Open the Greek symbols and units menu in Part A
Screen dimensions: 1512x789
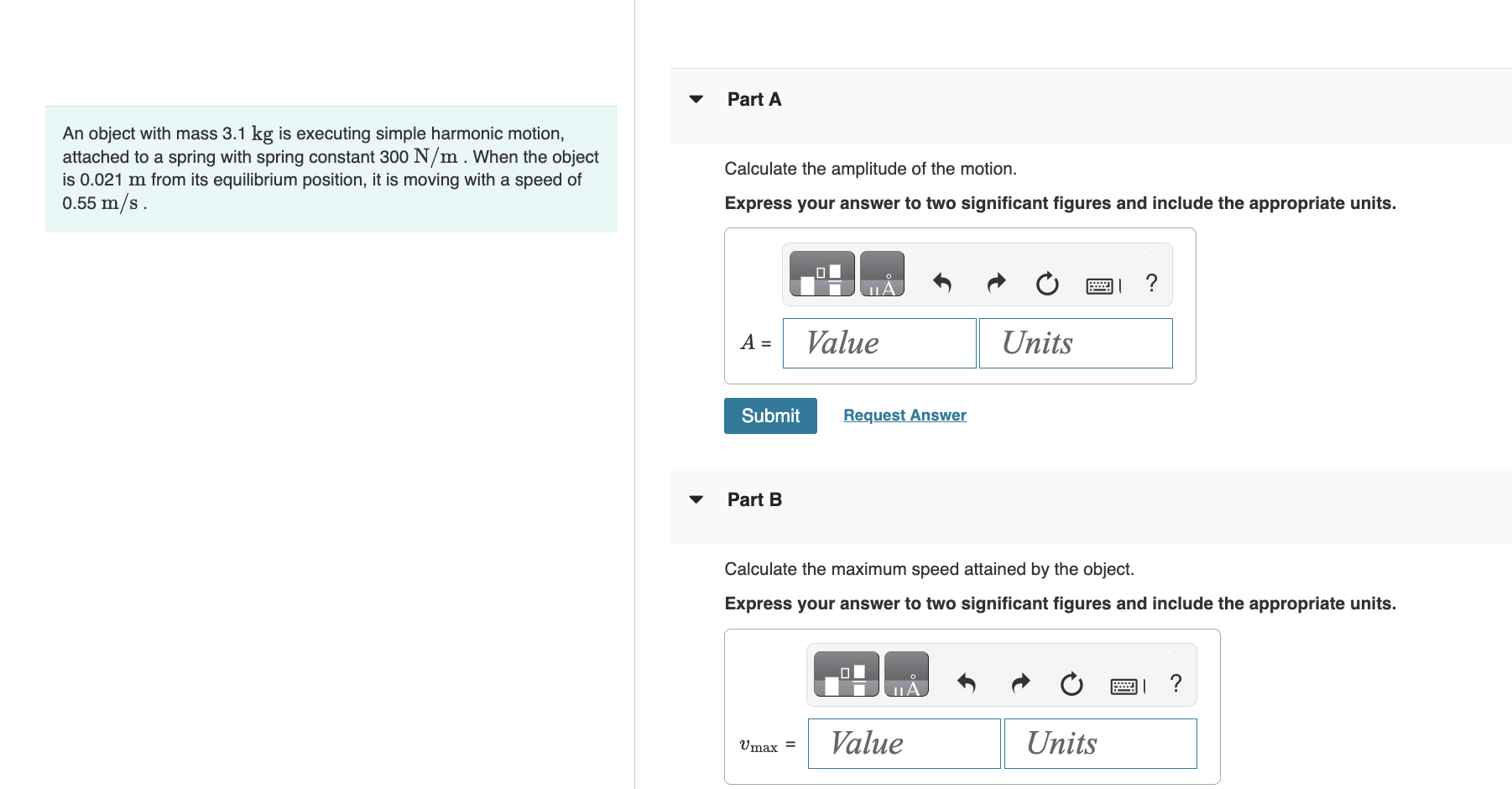coord(884,273)
